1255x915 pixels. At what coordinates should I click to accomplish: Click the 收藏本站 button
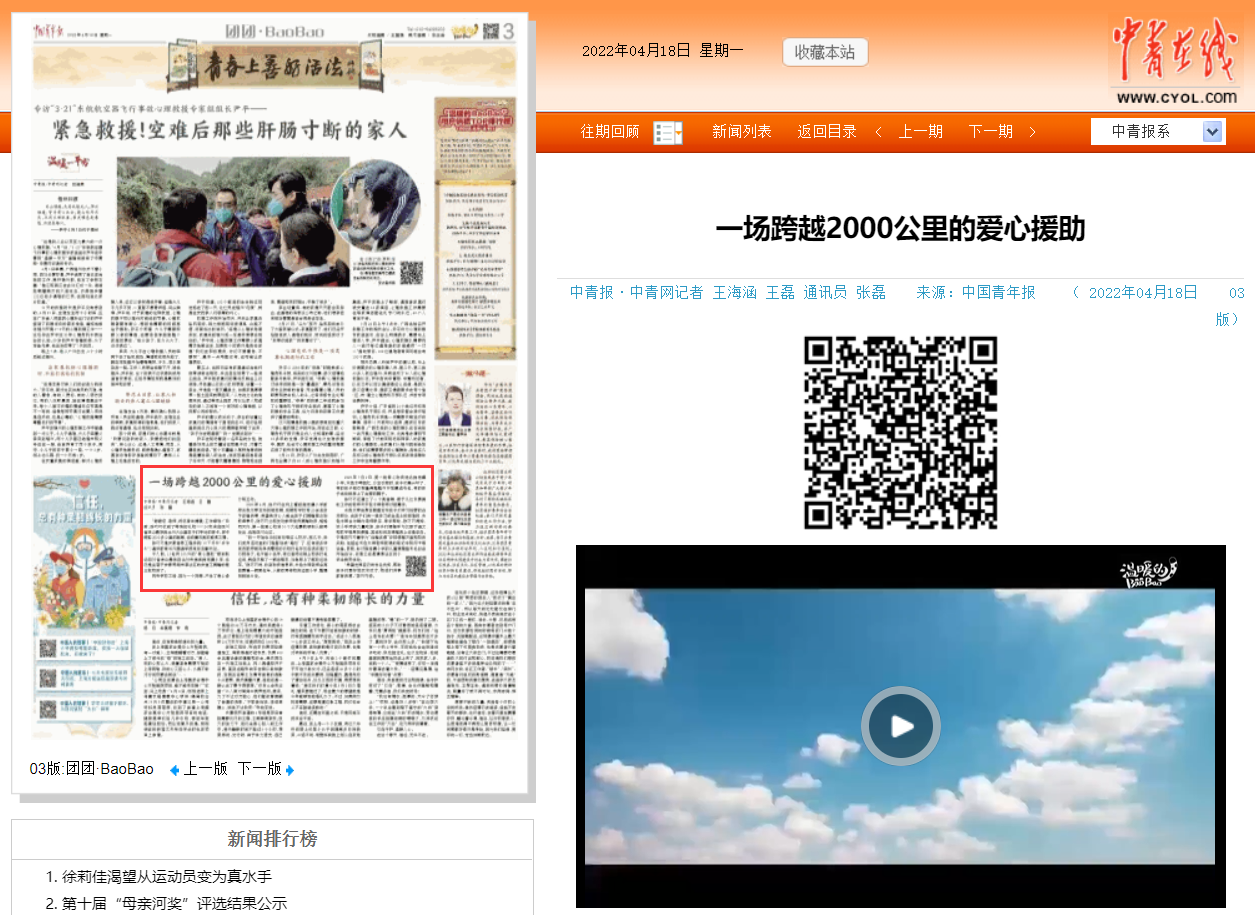pos(825,52)
